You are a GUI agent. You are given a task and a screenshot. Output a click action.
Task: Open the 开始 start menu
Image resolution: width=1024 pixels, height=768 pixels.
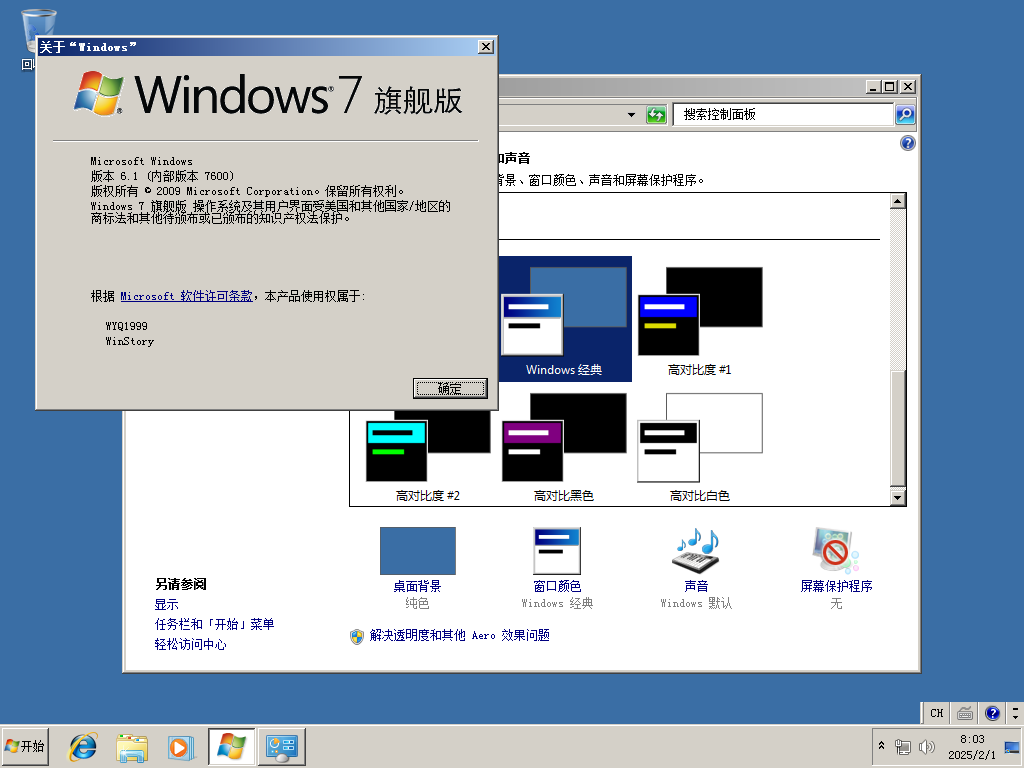(25, 746)
